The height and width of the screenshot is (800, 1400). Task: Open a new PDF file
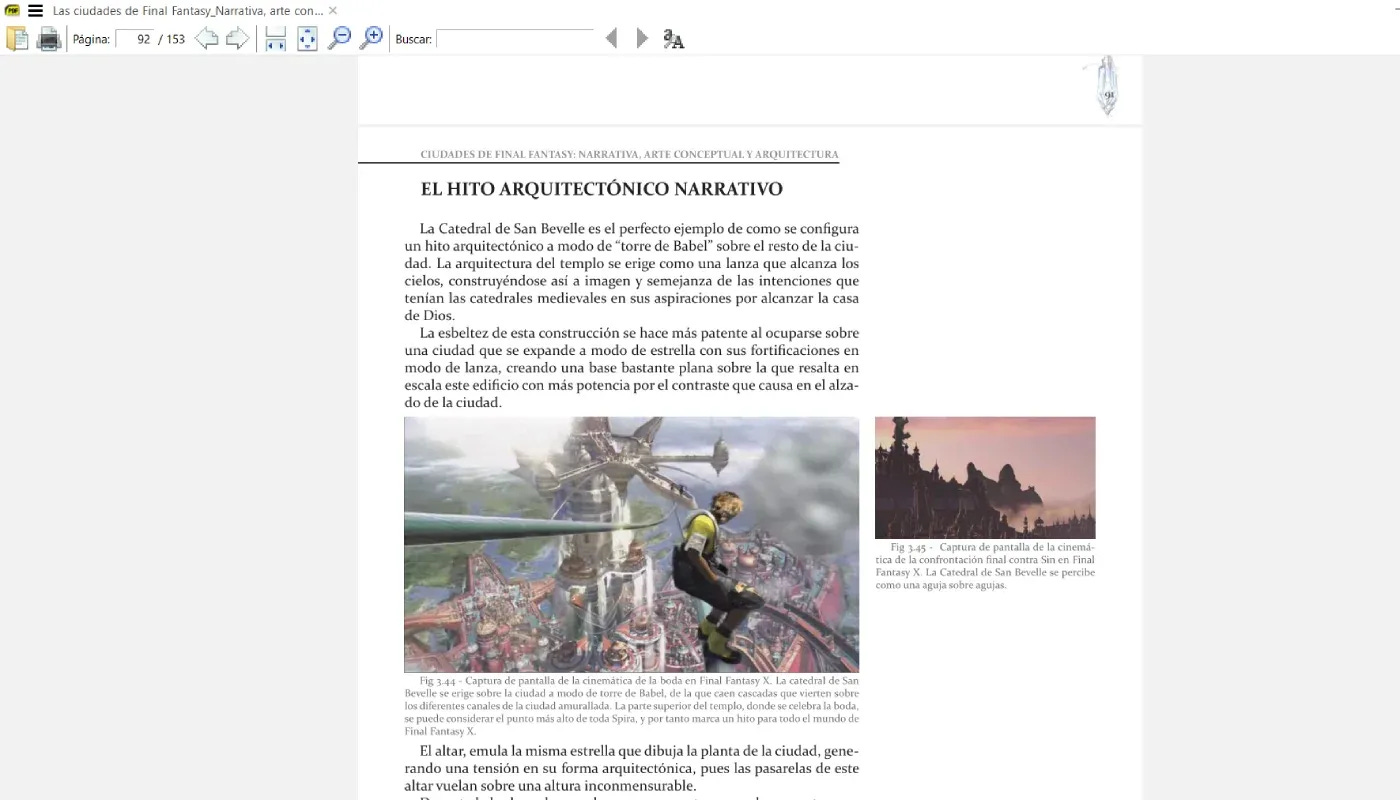16,38
